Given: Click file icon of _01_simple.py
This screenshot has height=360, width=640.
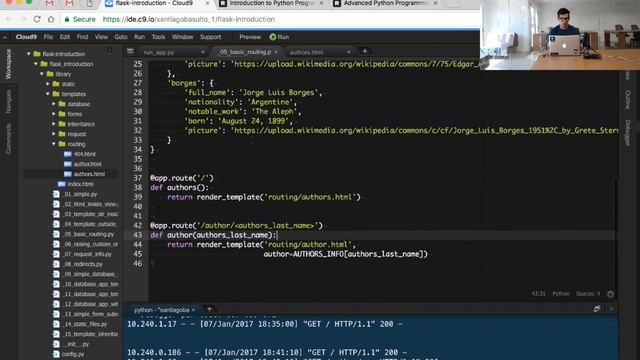Looking at the screenshot, I should pos(56,194).
